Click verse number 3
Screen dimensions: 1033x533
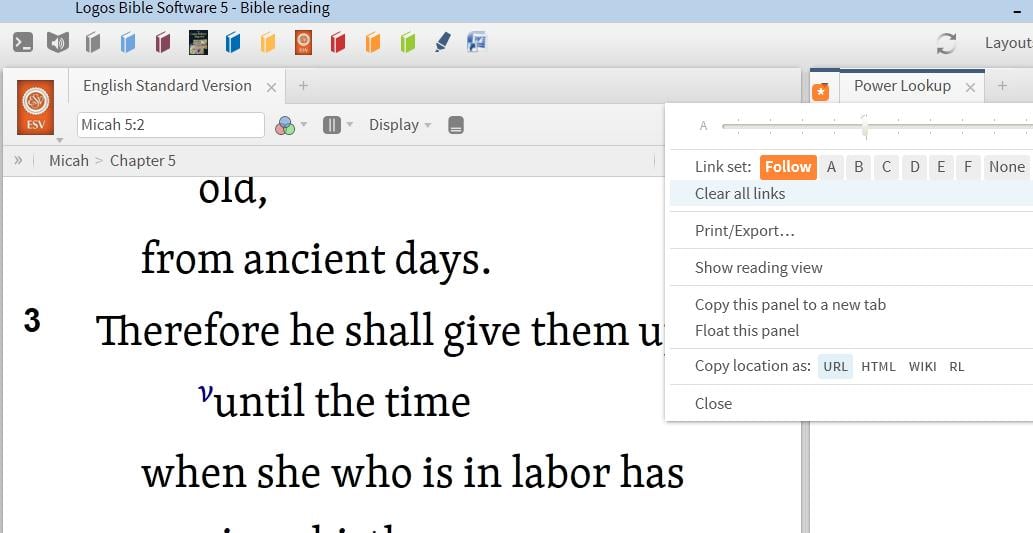(x=32, y=322)
